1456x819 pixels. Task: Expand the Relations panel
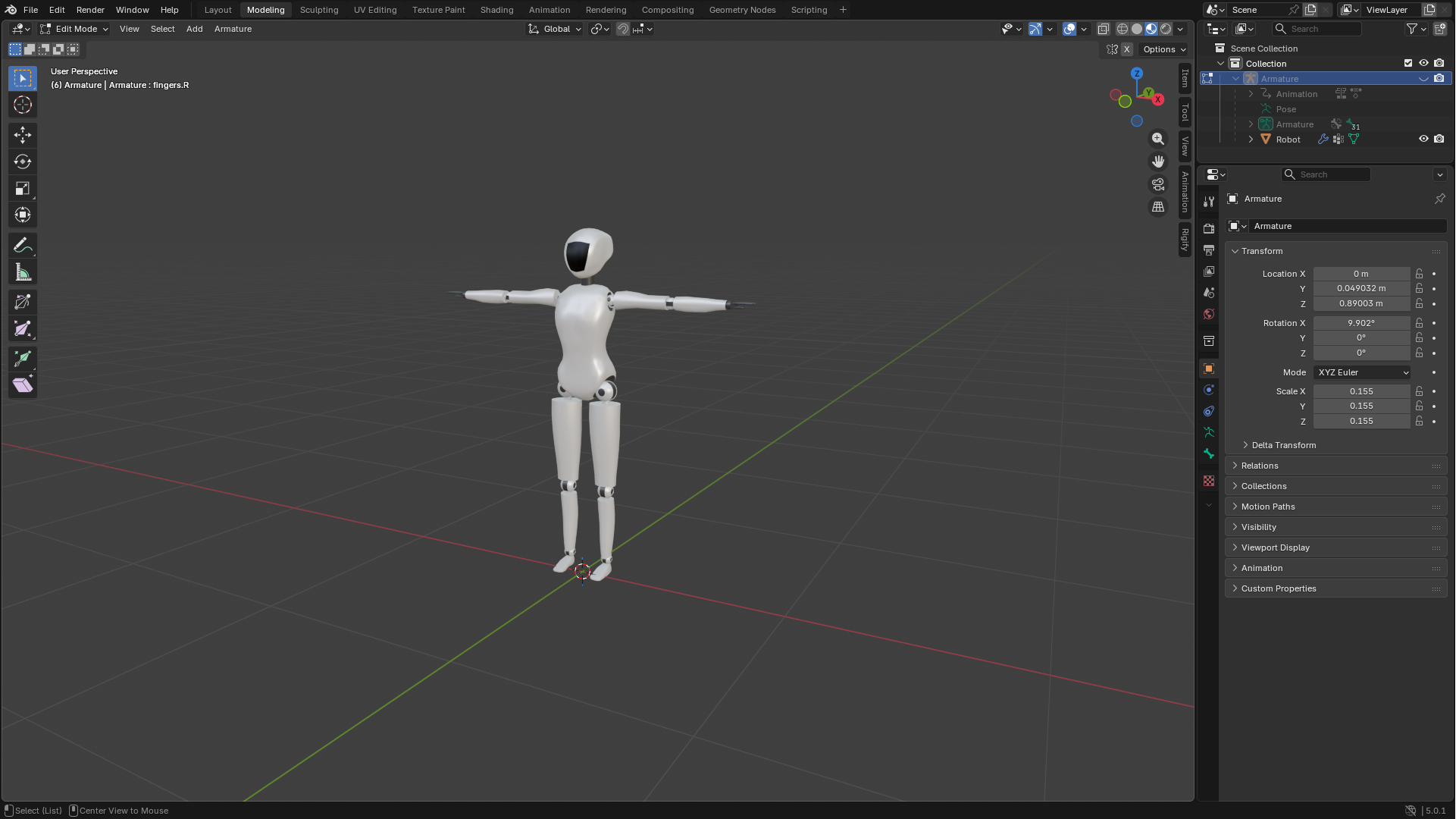[x=1335, y=466]
